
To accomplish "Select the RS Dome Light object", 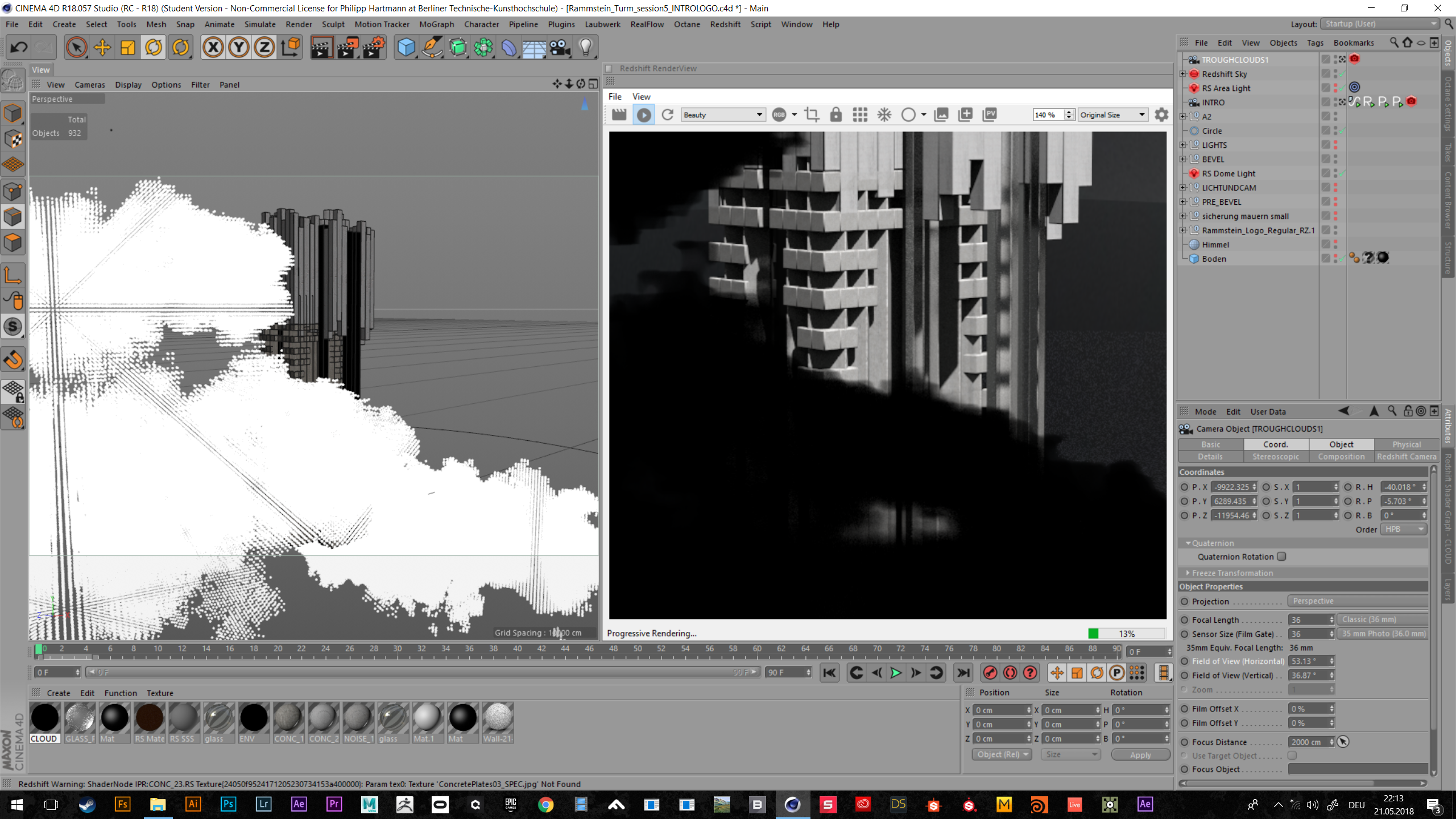I will point(1228,173).
